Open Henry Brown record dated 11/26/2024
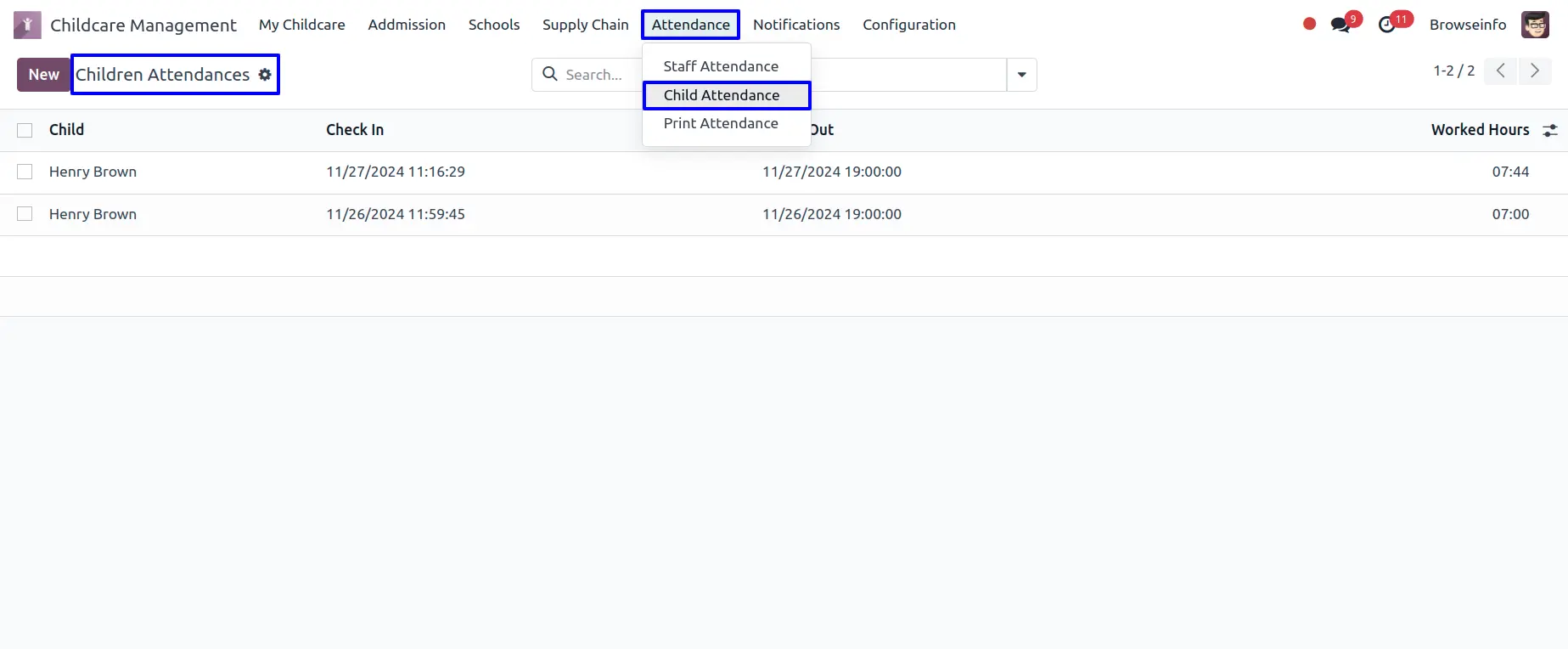 tap(93, 214)
